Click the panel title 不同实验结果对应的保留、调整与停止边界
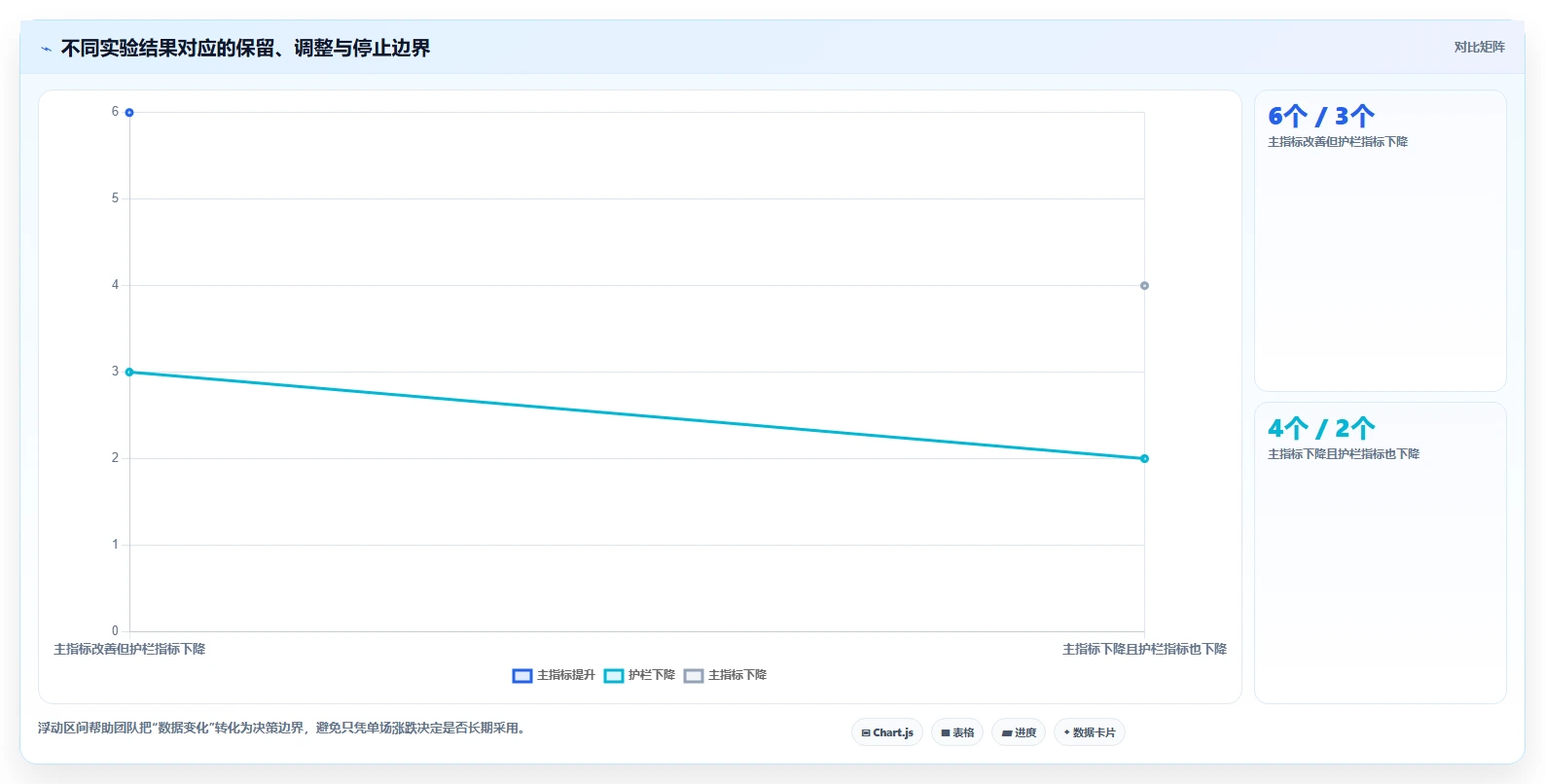 click(x=245, y=48)
